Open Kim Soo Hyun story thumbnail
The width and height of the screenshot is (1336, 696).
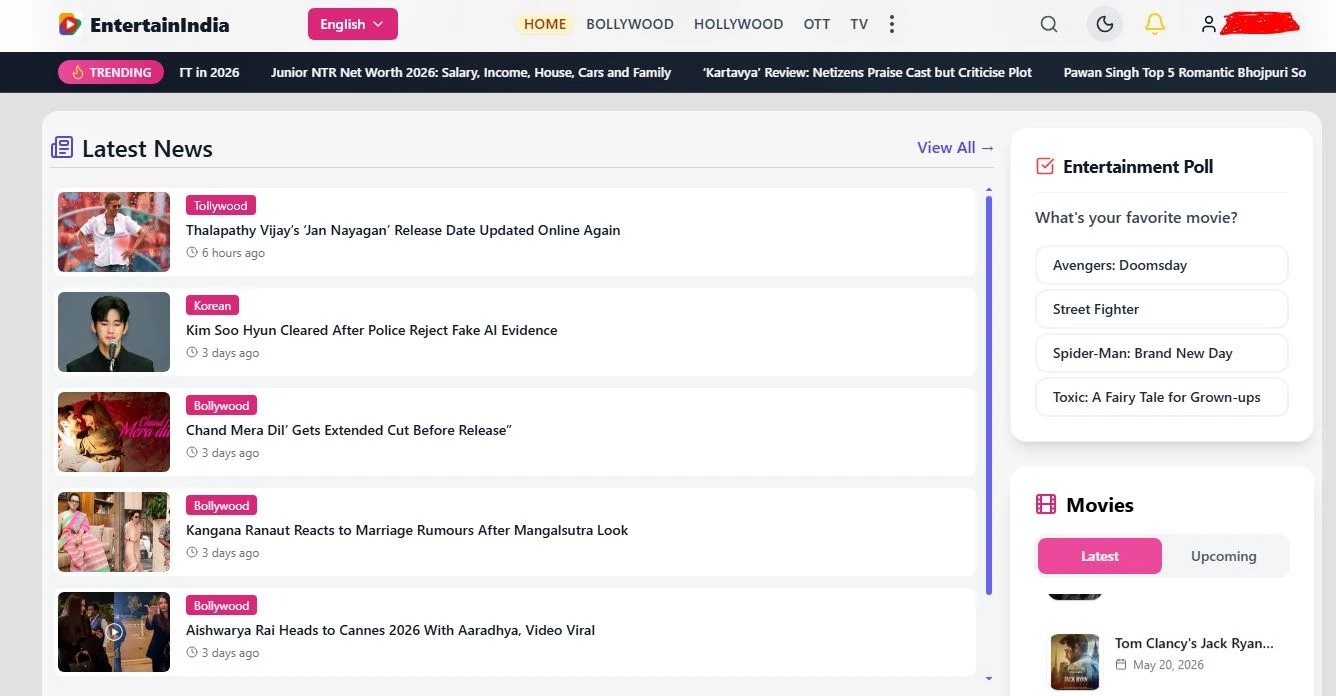(x=114, y=332)
